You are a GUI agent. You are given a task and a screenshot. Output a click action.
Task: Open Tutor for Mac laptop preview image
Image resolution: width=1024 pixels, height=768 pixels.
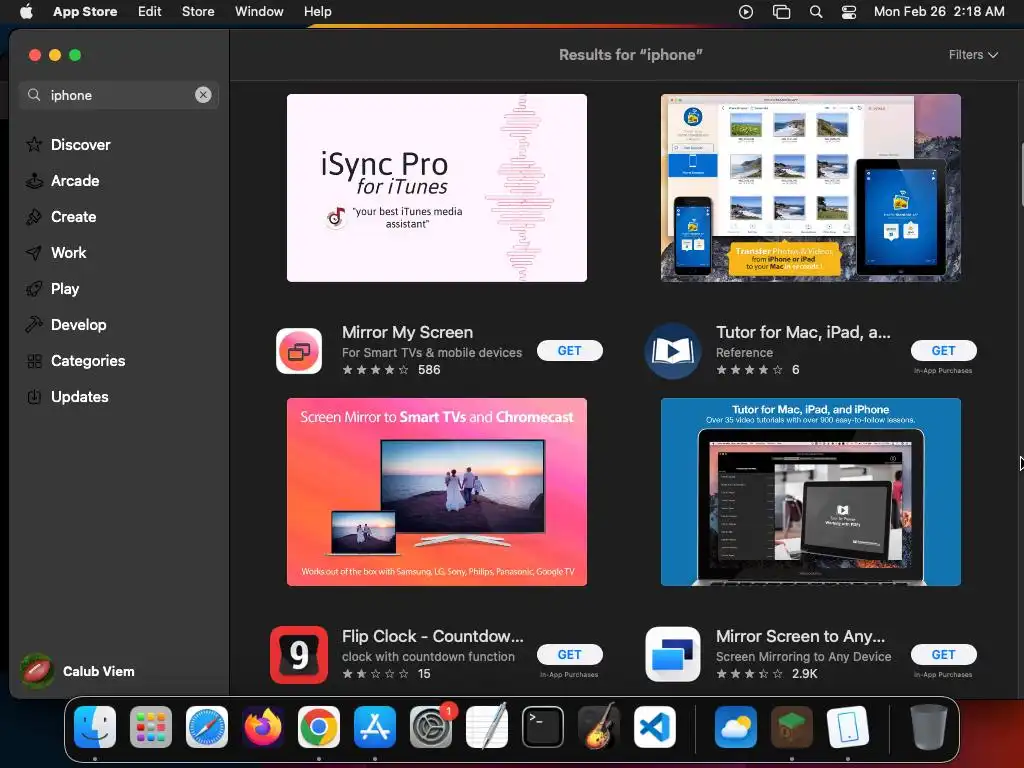click(x=810, y=492)
